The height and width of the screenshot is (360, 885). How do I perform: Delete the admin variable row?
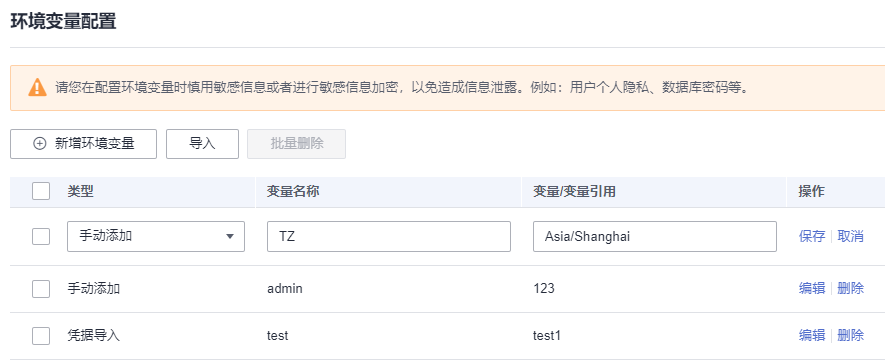tap(851, 288)
